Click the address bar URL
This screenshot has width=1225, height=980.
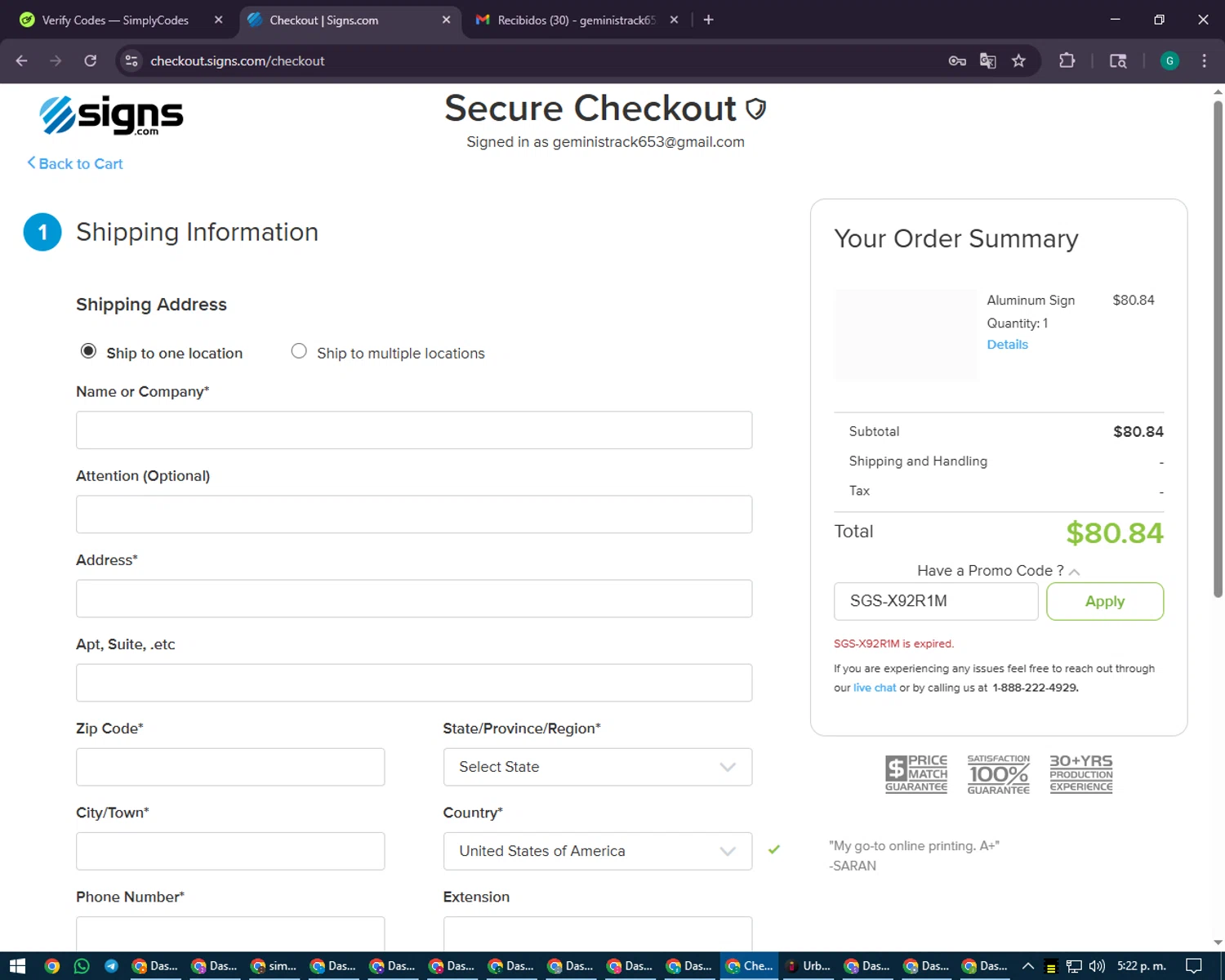[x=238, y=60]
